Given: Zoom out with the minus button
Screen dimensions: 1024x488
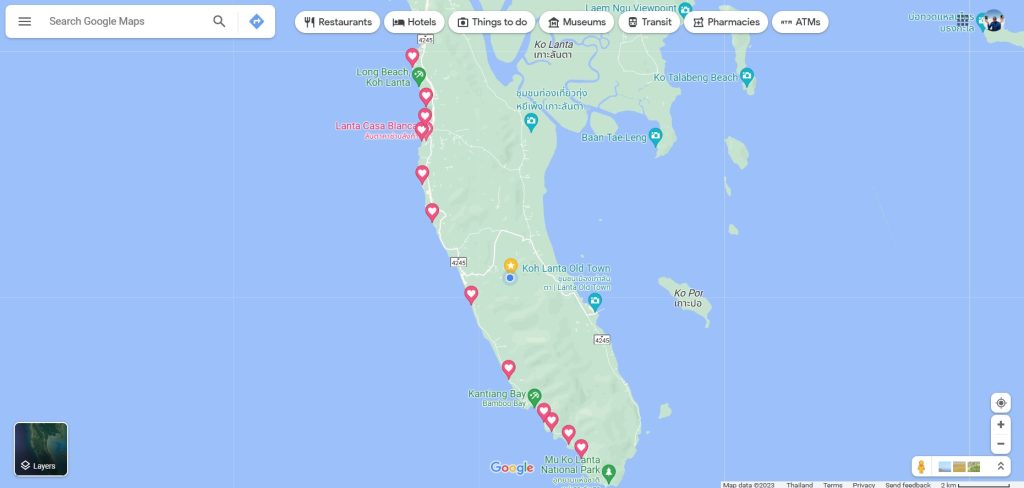Looking at the screenshot, I should (x=1000, y=444).
